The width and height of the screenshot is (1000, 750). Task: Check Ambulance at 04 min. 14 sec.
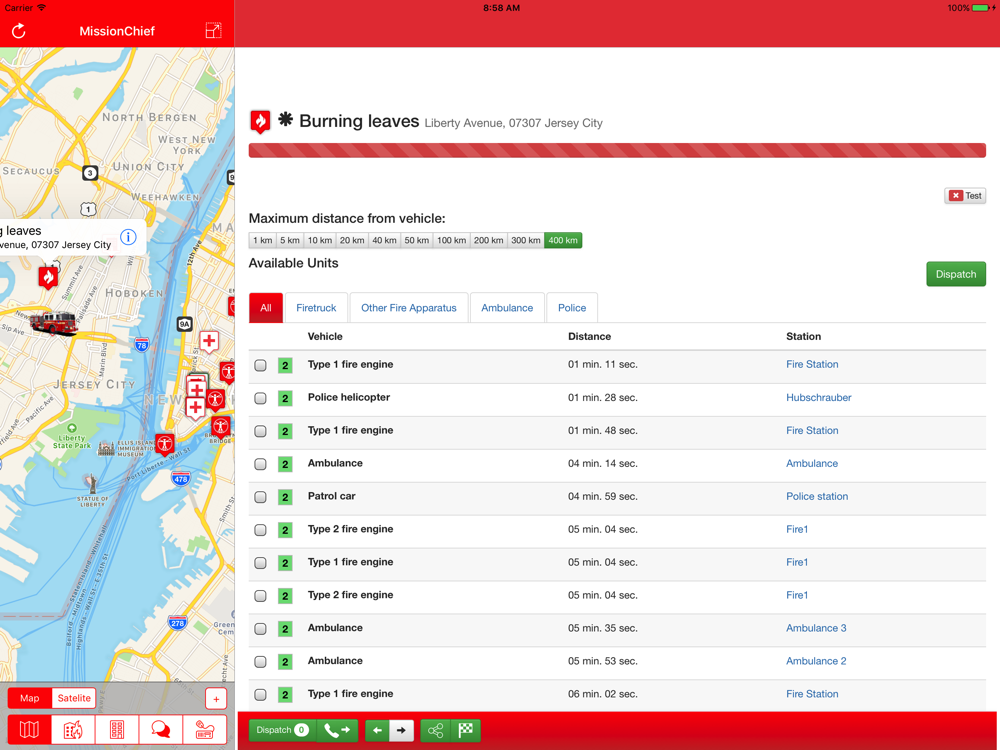260,464
